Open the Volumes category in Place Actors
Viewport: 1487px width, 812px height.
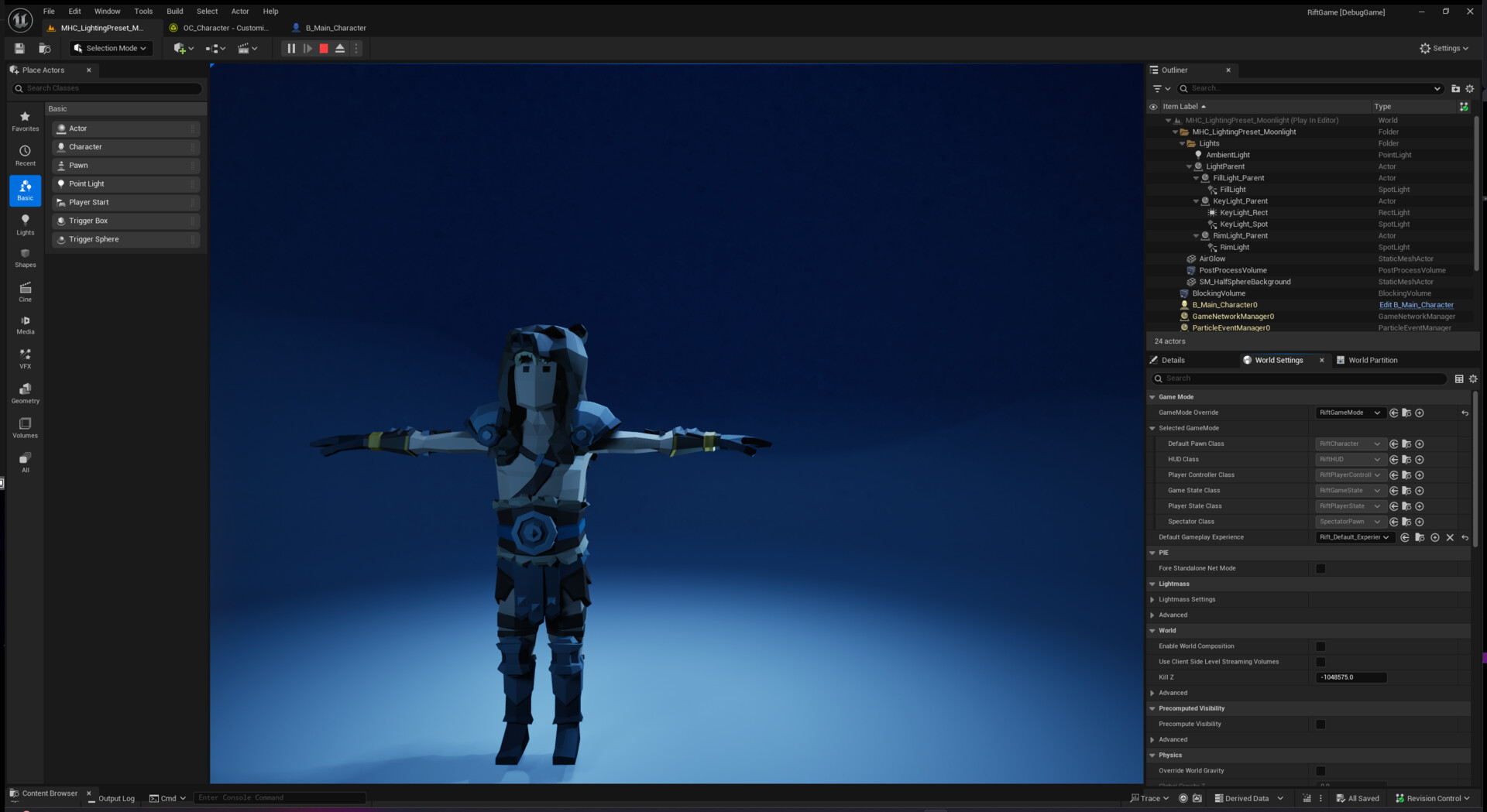(x=25, y=427)
